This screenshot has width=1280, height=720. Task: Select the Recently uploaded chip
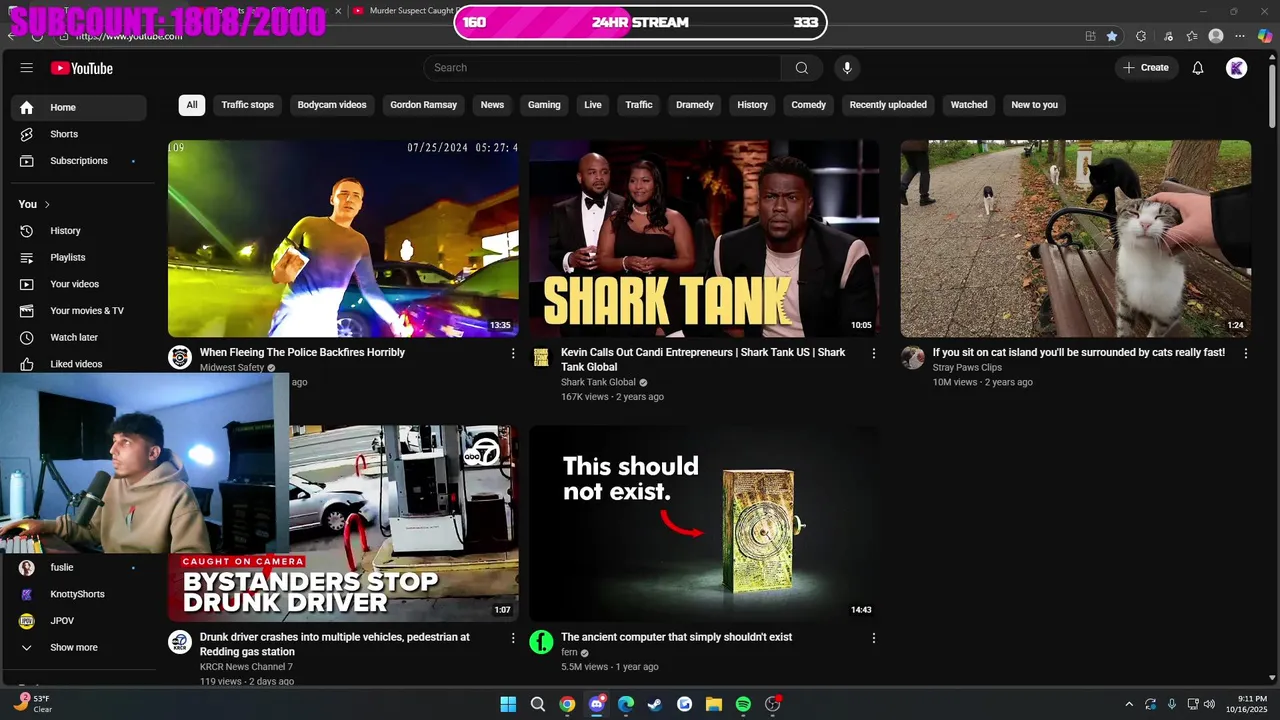(x=888, y=105)
